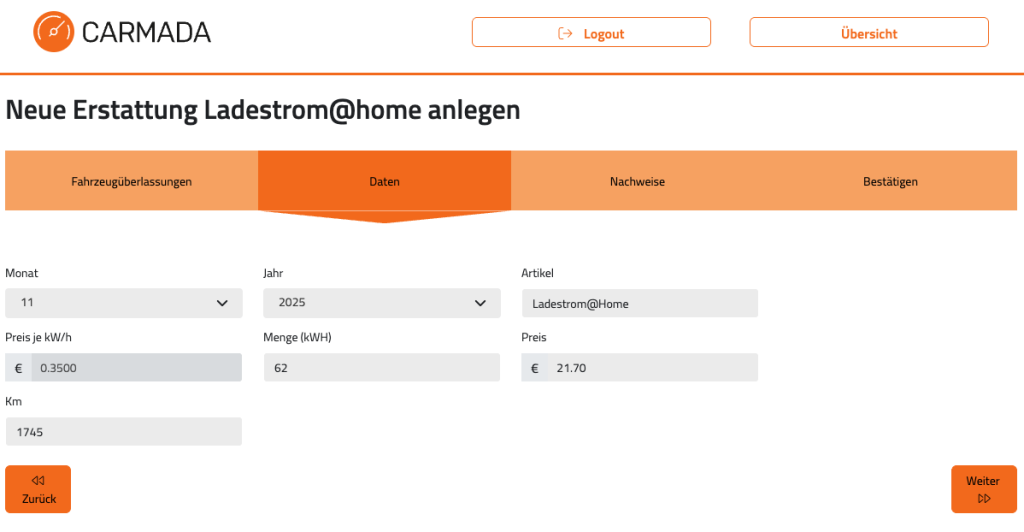The width and height of the screenshot is (1024, 532).
Task: Click into the Km input field
Action: [x=123, y=432]
